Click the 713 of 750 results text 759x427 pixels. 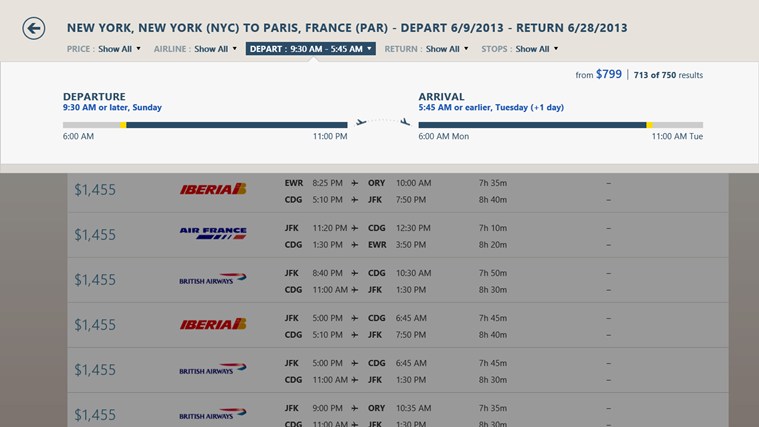pyautogui.click(x=668, y=75)
